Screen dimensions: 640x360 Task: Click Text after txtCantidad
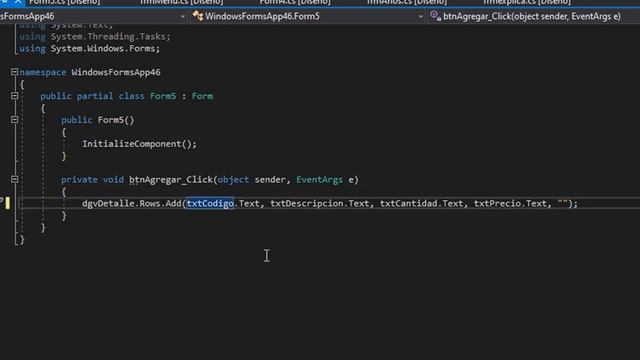pos(453,203)
